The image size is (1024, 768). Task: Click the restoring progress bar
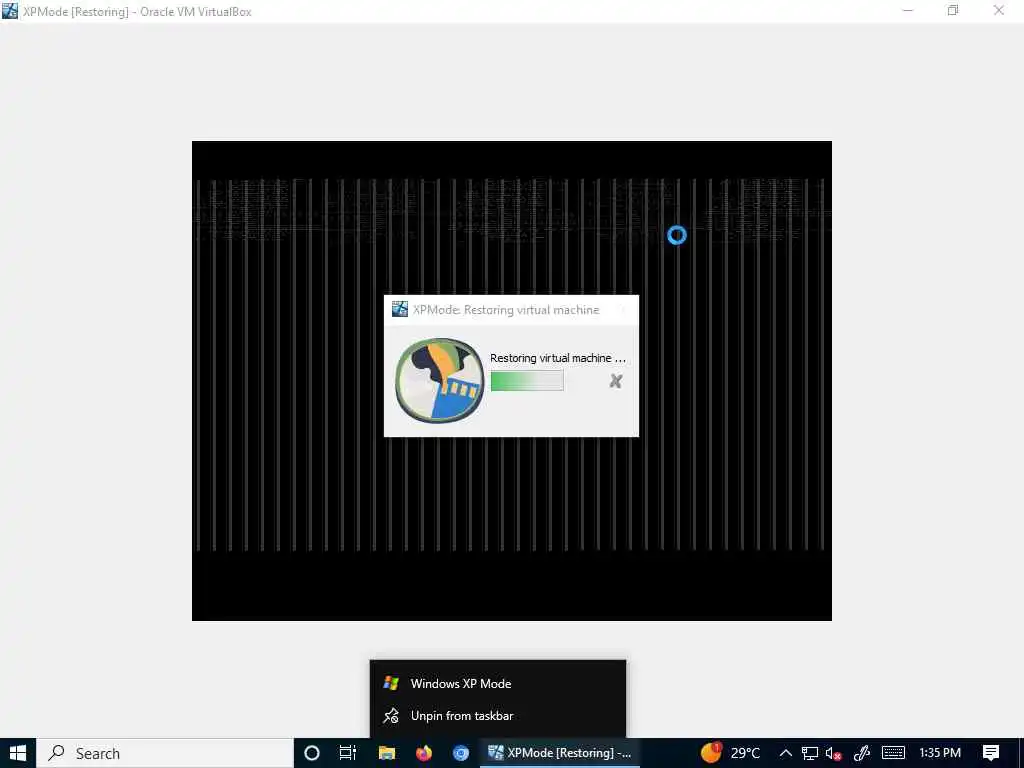tap(527, 381)
